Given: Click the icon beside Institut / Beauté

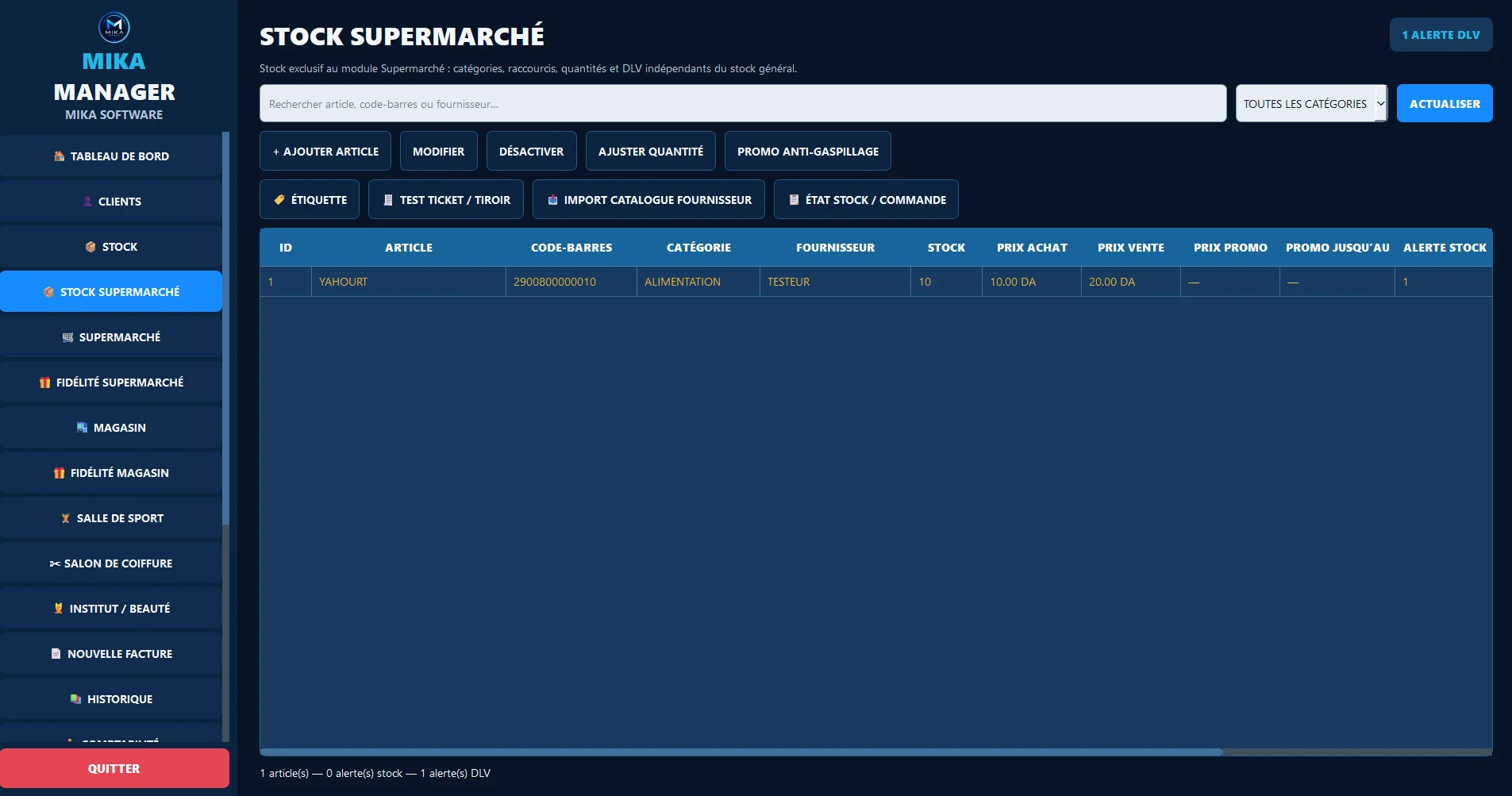Looking at the screenshot, I should [58, 609].
